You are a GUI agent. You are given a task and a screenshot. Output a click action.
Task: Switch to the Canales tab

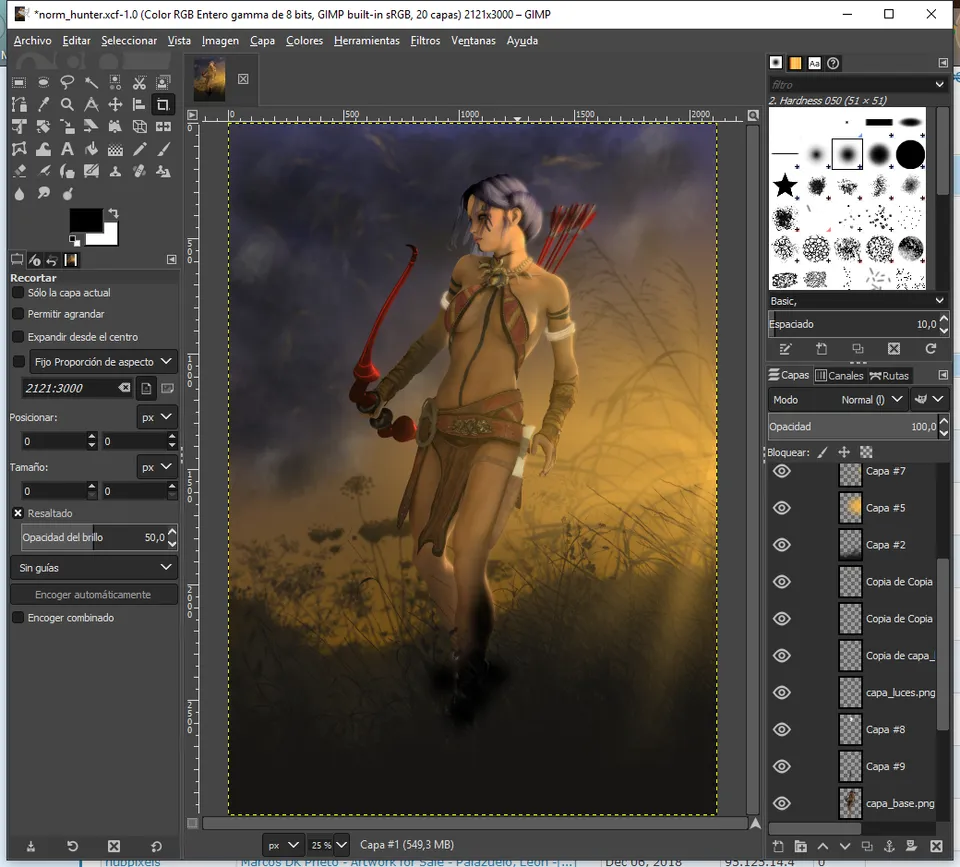pyautogui.click(x=839, y=375)
